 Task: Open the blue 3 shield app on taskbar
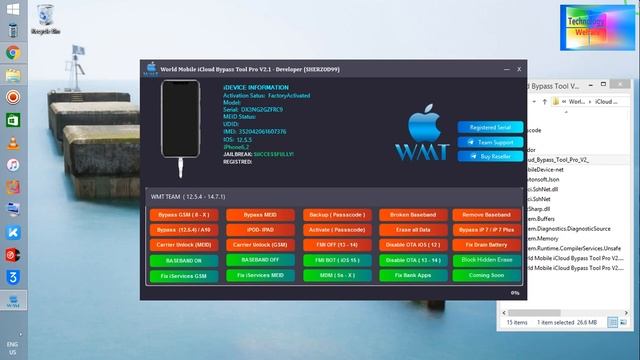click(x=13, y=278)
